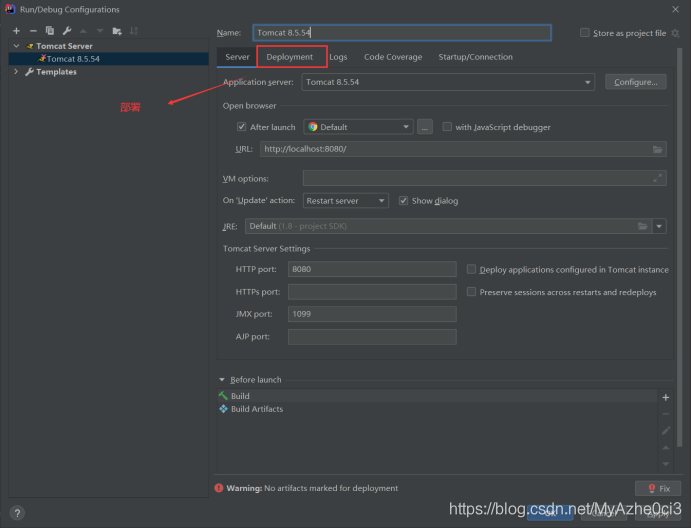The height and width of the screenshot is (528, 692).
Task: Add a new run configuration with plus icon
Action: point(16,31)
